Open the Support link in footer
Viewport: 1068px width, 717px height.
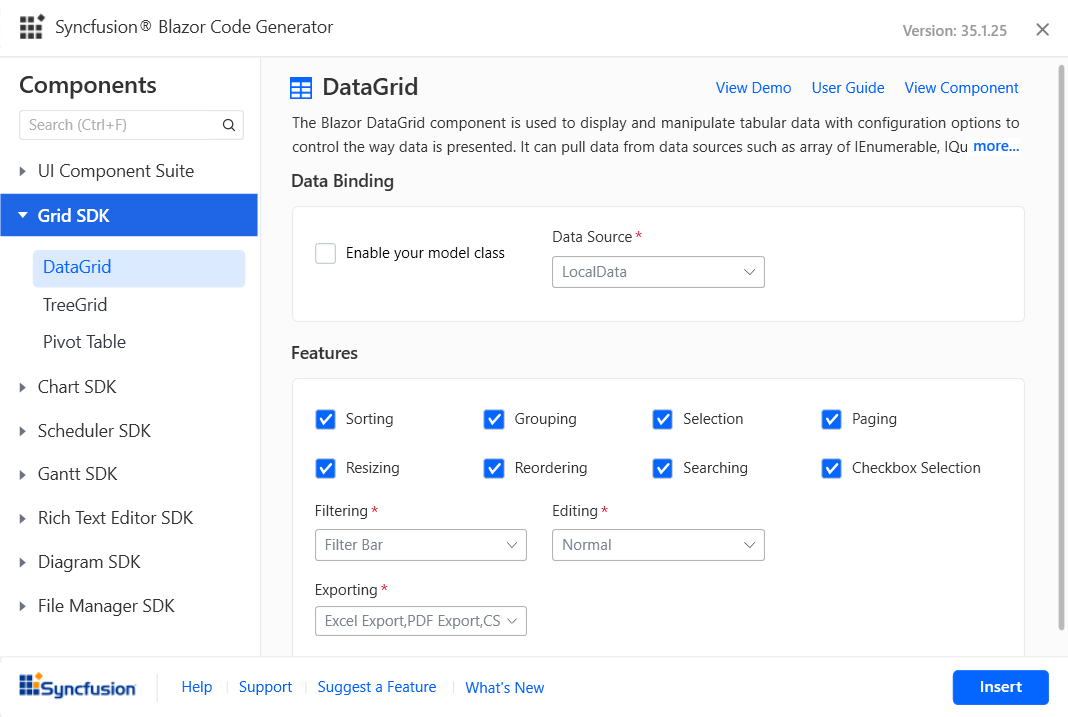265,687
